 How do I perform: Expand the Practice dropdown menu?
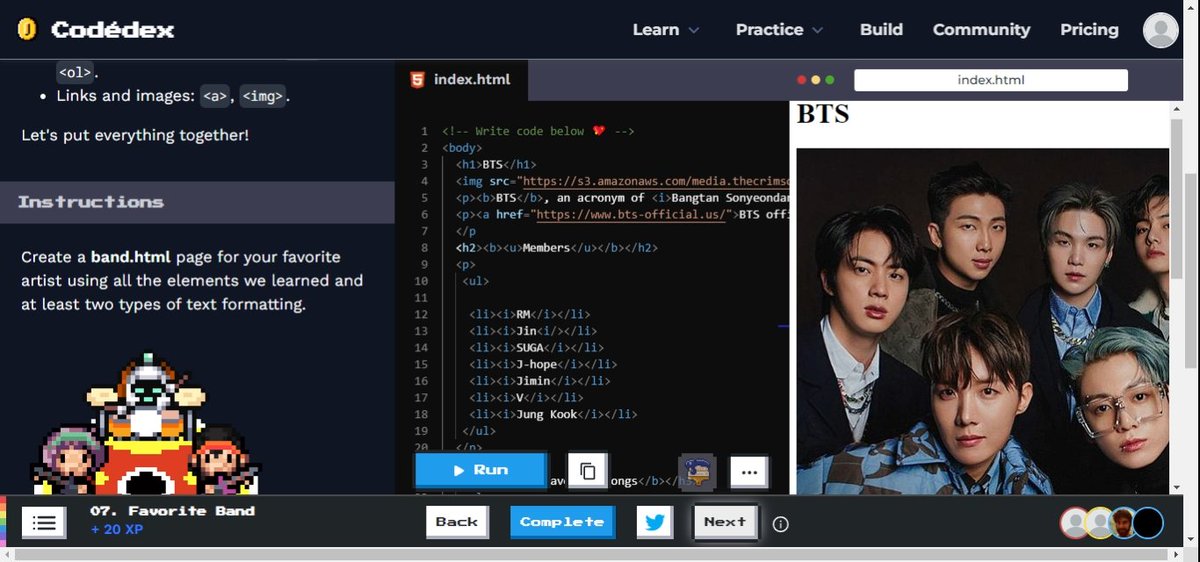[x=780, y=30]
